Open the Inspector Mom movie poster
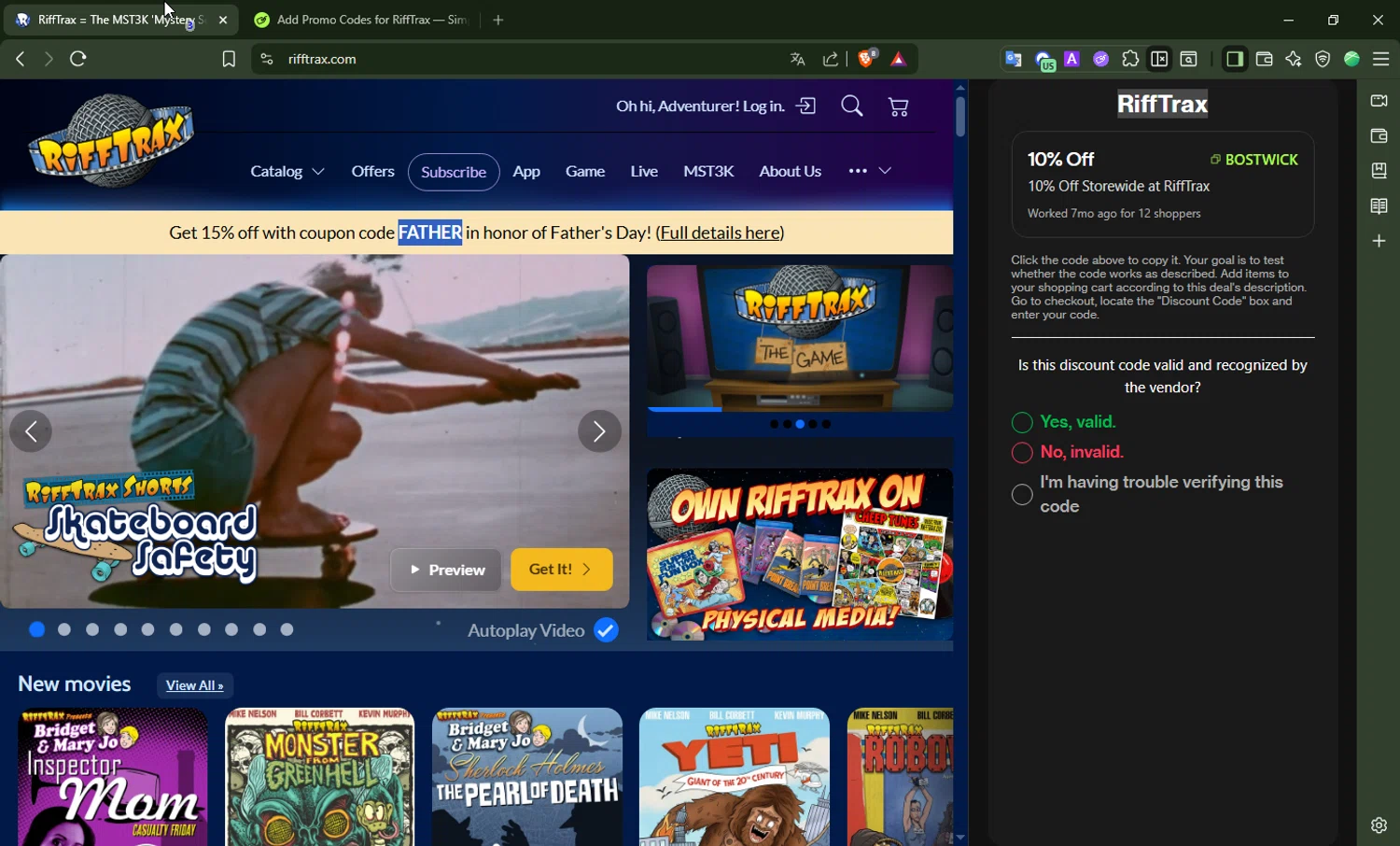The width and height of the screenshot is (1400, 846). coord(112,777)
